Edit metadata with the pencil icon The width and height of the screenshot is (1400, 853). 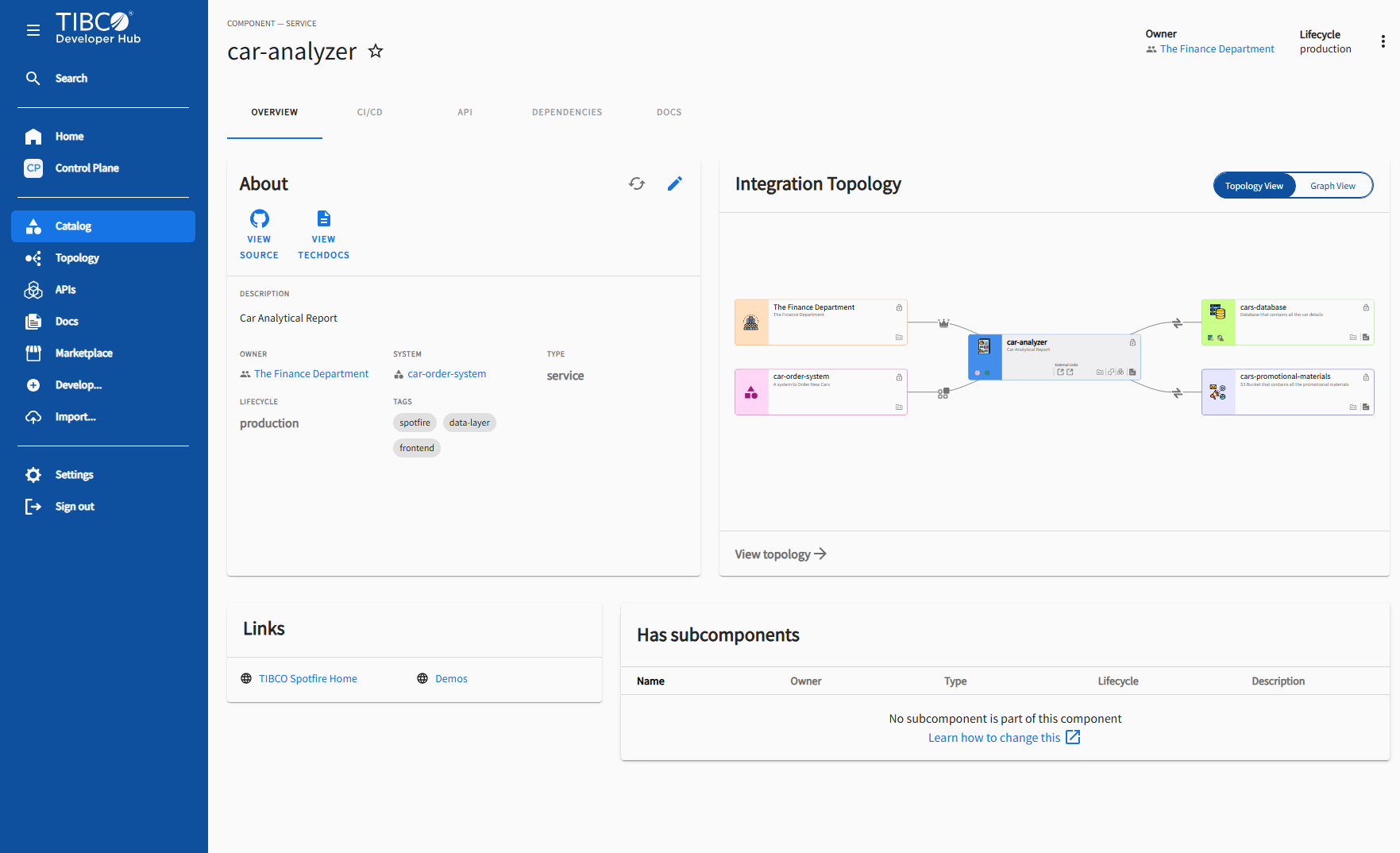click(x=675, y=183)
